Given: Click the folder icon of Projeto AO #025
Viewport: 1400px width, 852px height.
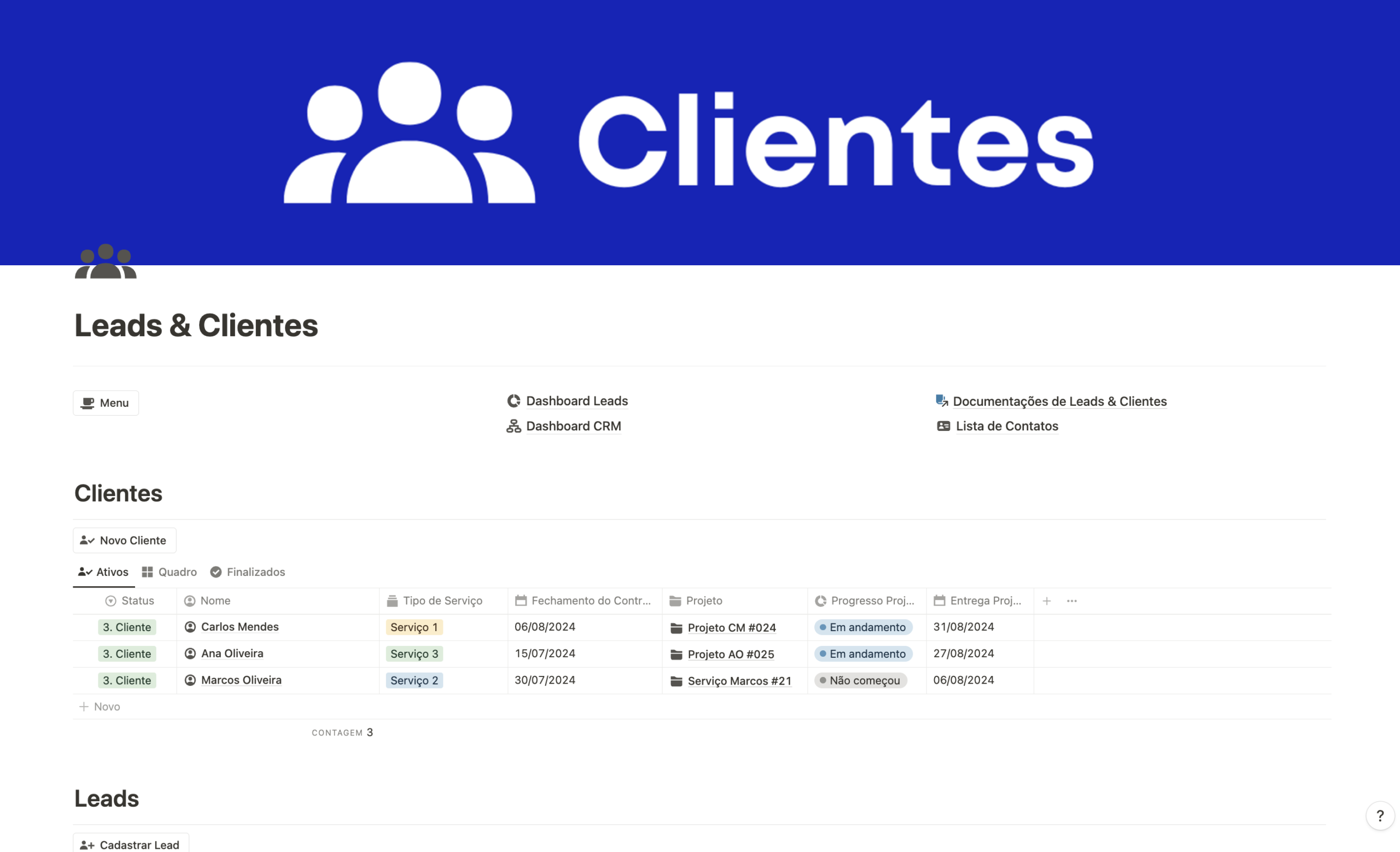Looking at the screenshot, I should pos(676,655).
